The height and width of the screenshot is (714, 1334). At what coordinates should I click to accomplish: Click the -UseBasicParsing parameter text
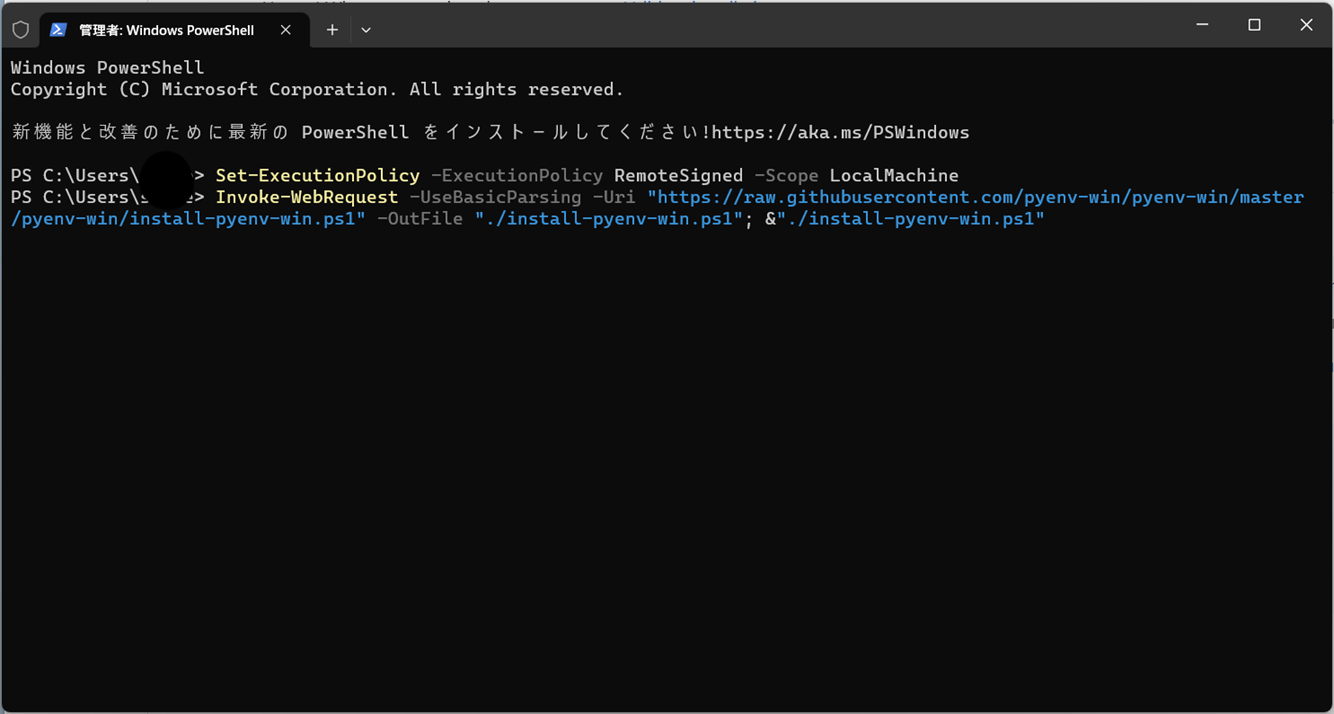(494, 197)
